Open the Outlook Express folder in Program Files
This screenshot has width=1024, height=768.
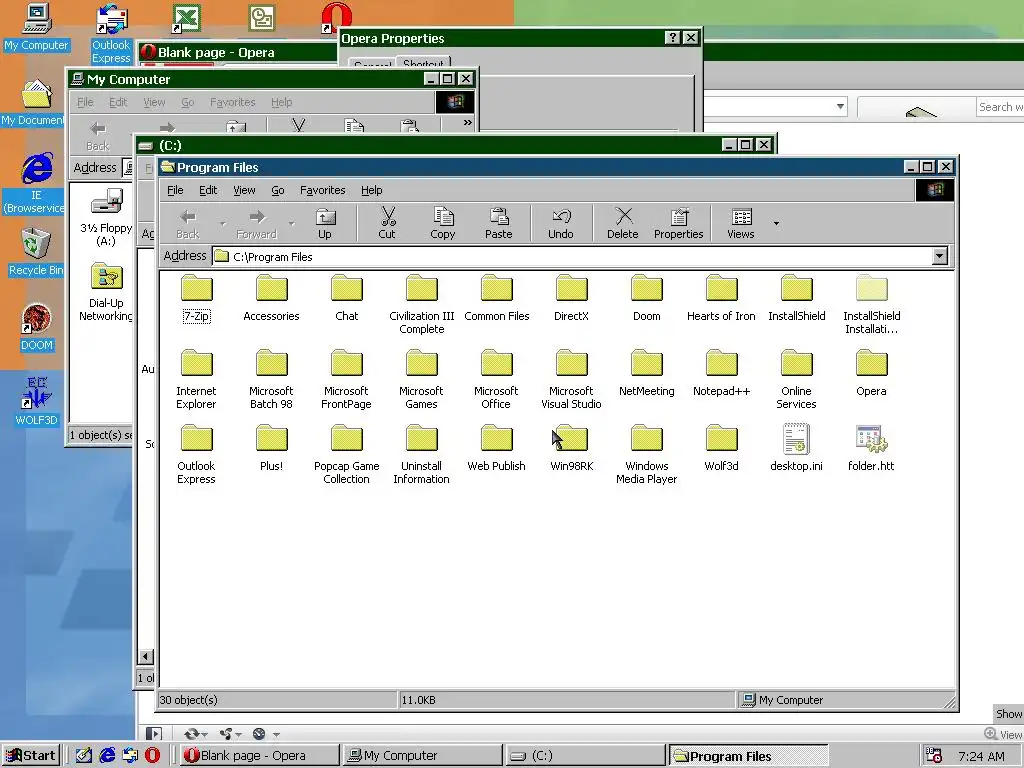tap(196, 455)
